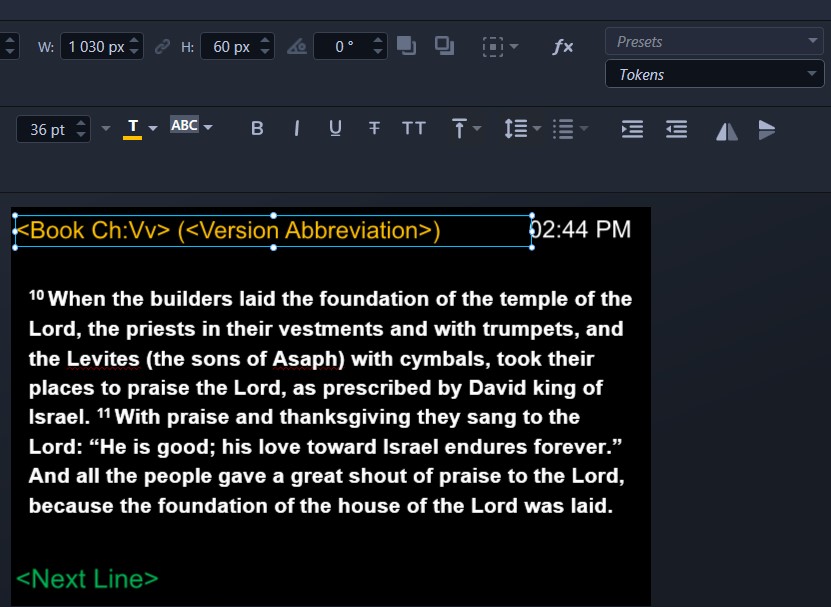The width and height of the screenshot is (831, 607).
Task: Click the send to back icon
Action: pyautogui.click(x=444, y=46)
